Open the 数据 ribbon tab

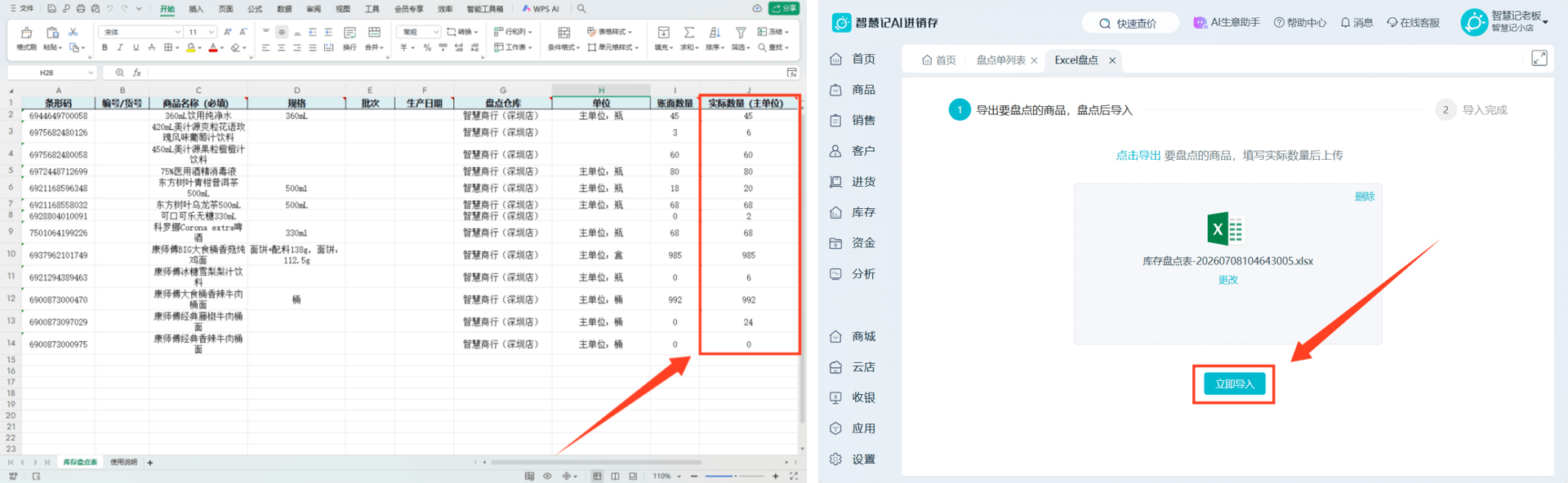tap(284, 9)
